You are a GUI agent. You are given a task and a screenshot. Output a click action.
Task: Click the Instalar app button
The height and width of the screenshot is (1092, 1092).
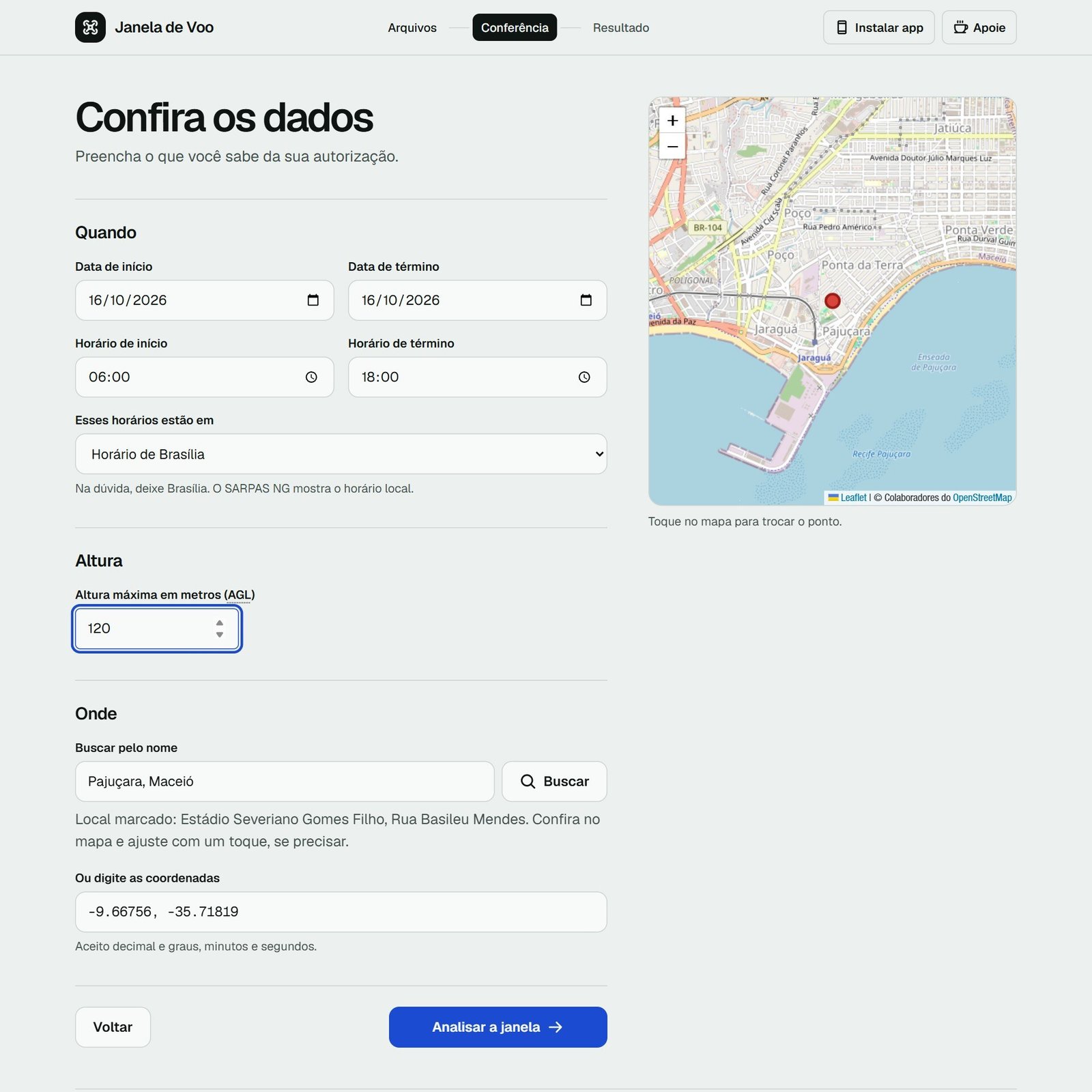click(879, 27)
